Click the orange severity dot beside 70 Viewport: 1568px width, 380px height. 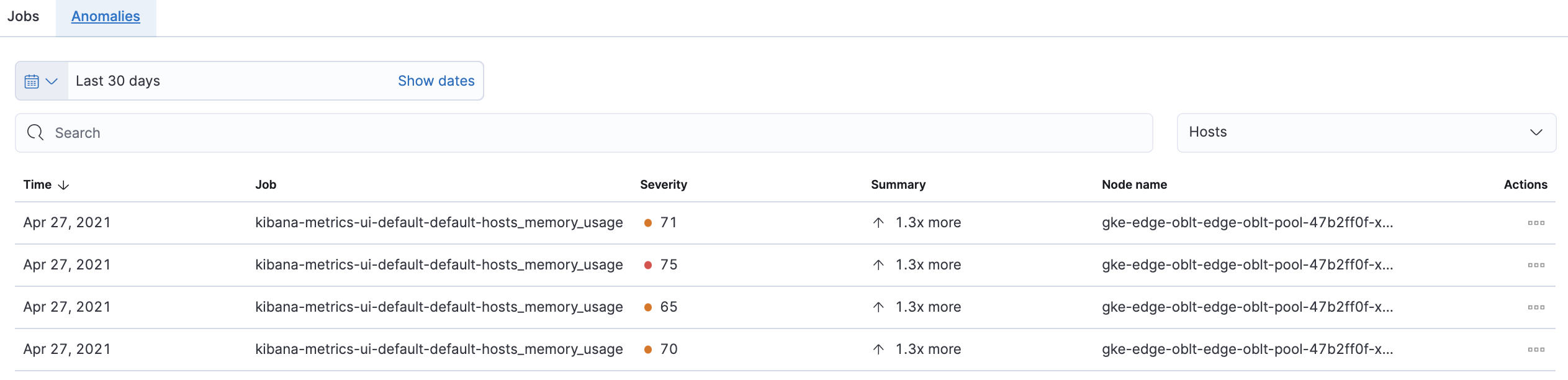(648, 350)
